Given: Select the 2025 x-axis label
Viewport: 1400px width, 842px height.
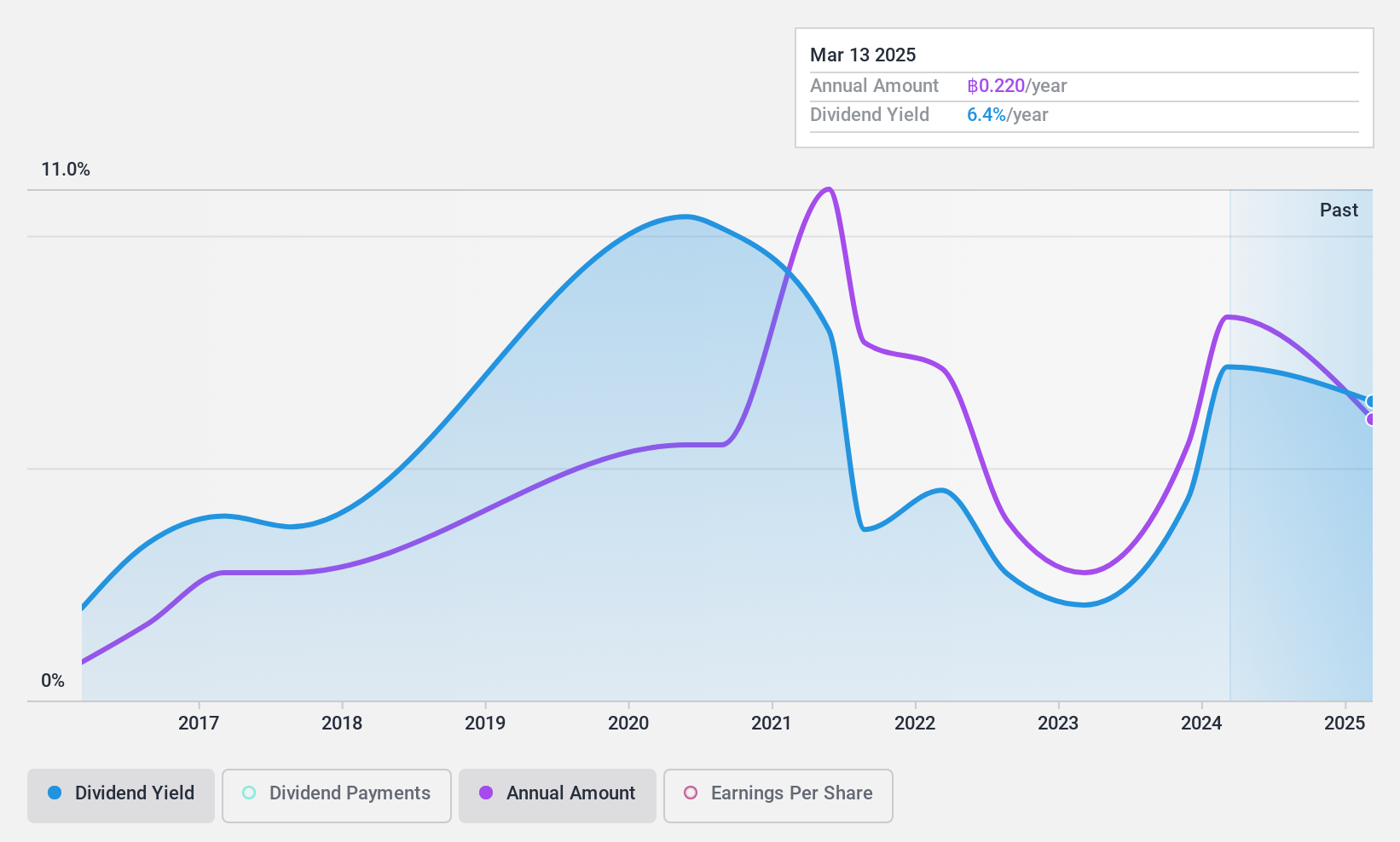Looking at the screenshot, I should pos(1345,724).
